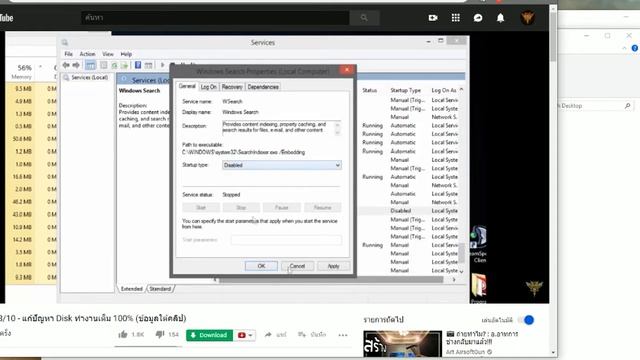Click the blue Help icon in Services toolbar
The width and height of the screenshot is (640, 360).
click(x=138, y=65)
